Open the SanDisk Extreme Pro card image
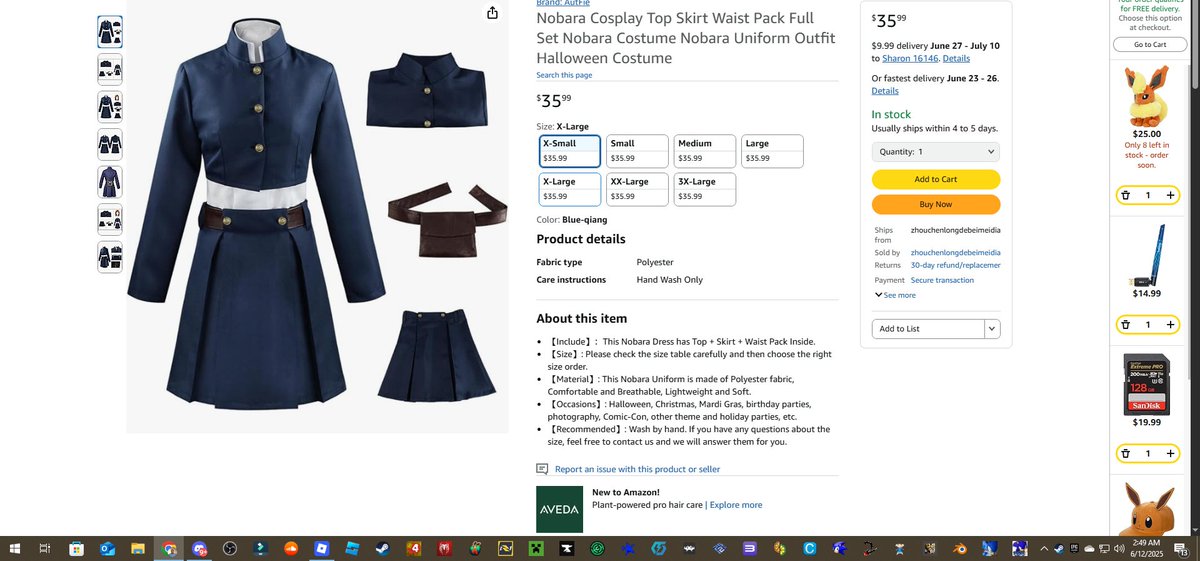1200x561 pixels. [x=1147, y=384]
